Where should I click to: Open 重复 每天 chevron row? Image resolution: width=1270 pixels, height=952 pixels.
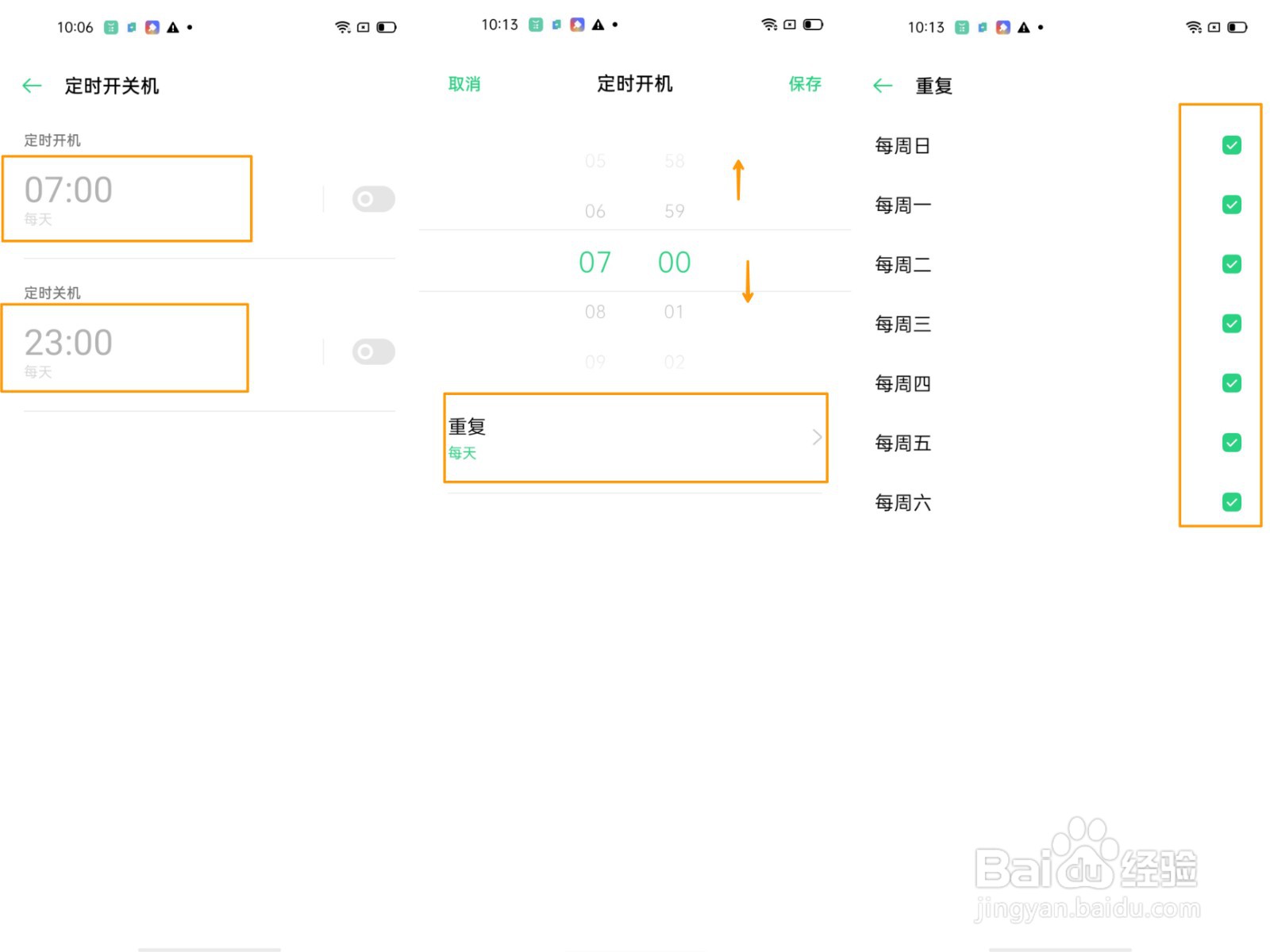(635, 438)
